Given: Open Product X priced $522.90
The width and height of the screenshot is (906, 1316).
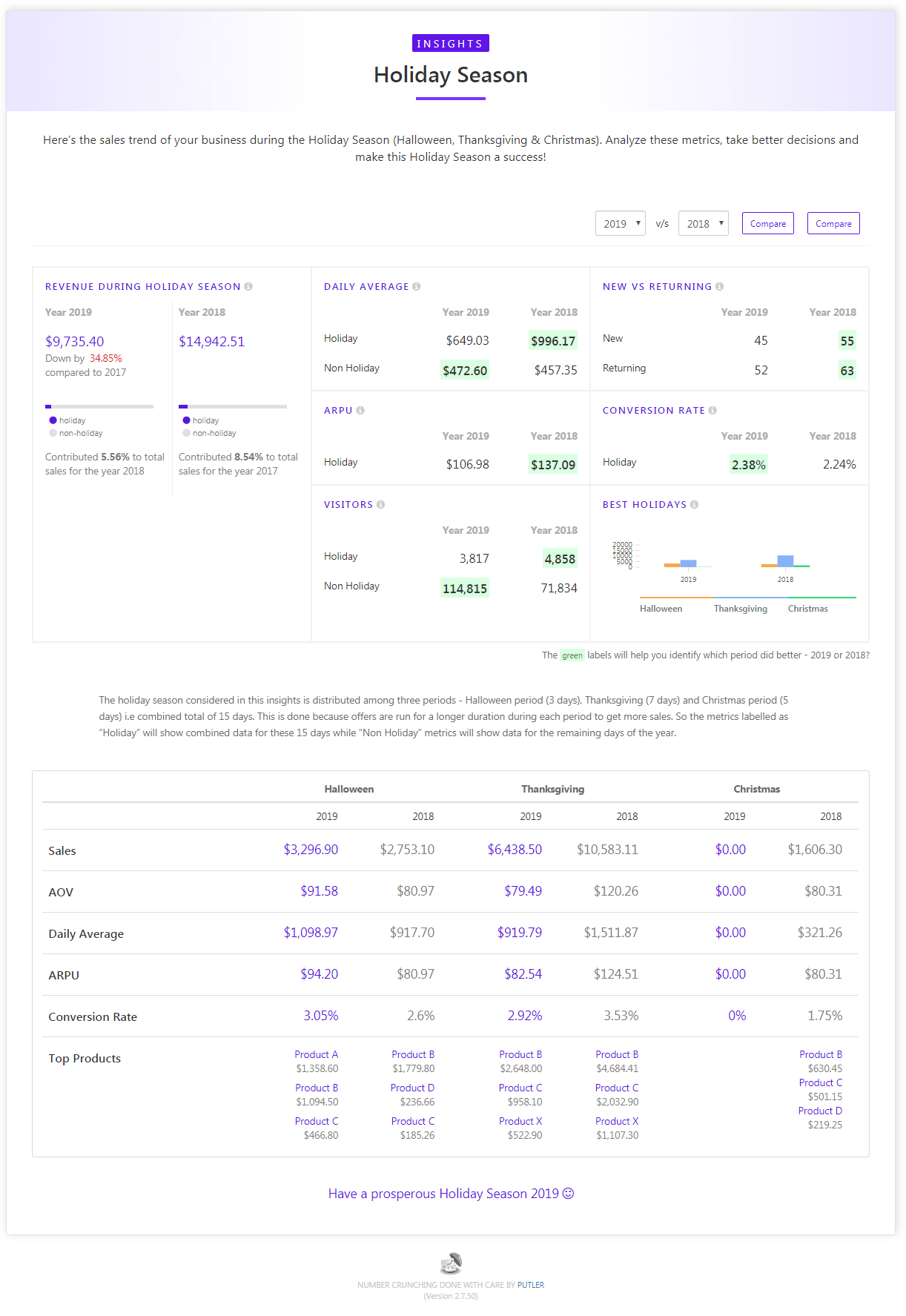Looking at the screenshot, I should point(520,1122).
